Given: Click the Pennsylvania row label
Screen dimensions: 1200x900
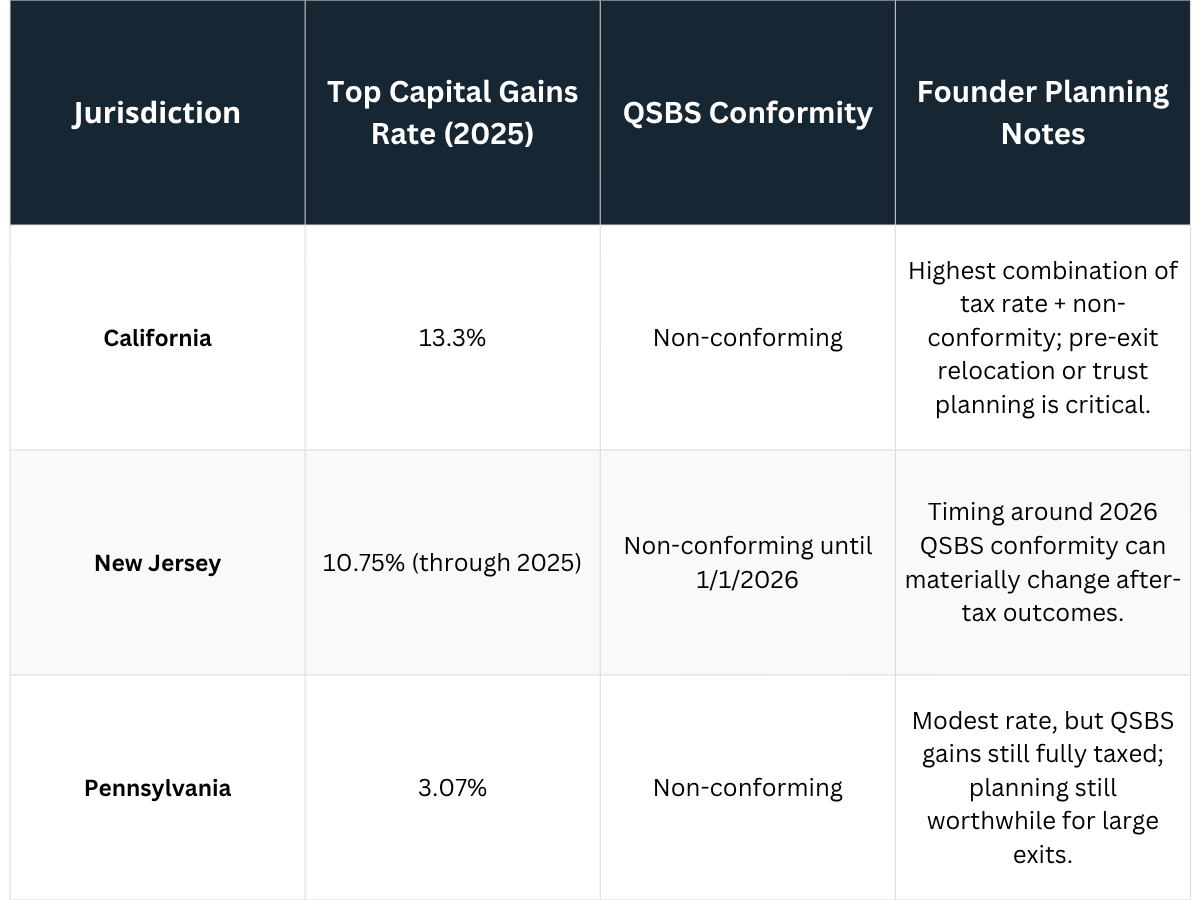Looking at the screenshot, I should pyautogui.click(x=157, y=788).
